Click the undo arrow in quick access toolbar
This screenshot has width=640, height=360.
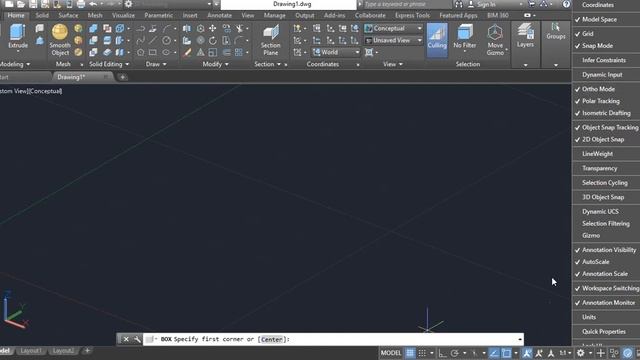pyautogui.click(x=93, y=4)
